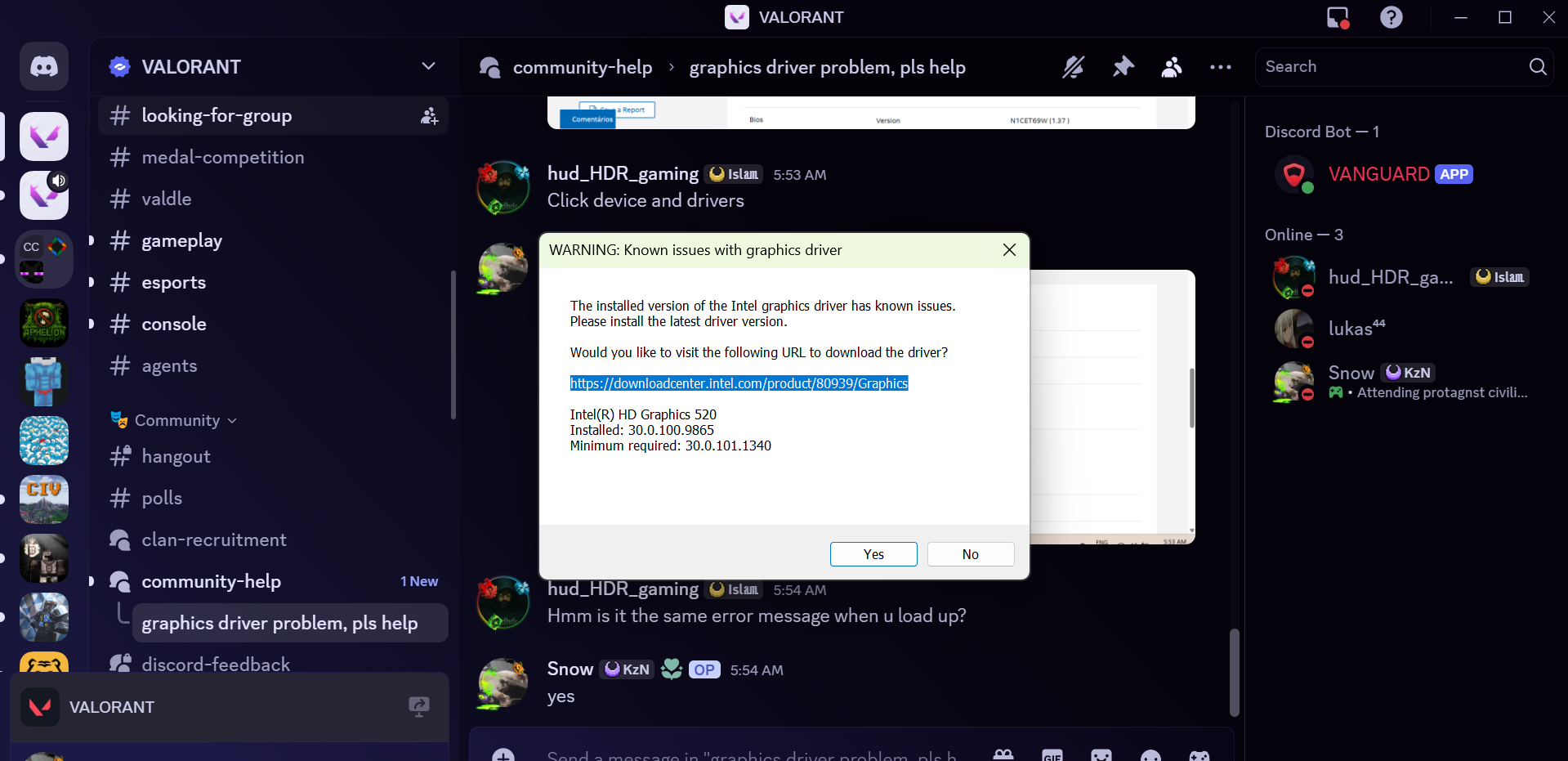1568x761 pixels.
Task: Expand the community-help threads arrow
Action: (92, 581)
